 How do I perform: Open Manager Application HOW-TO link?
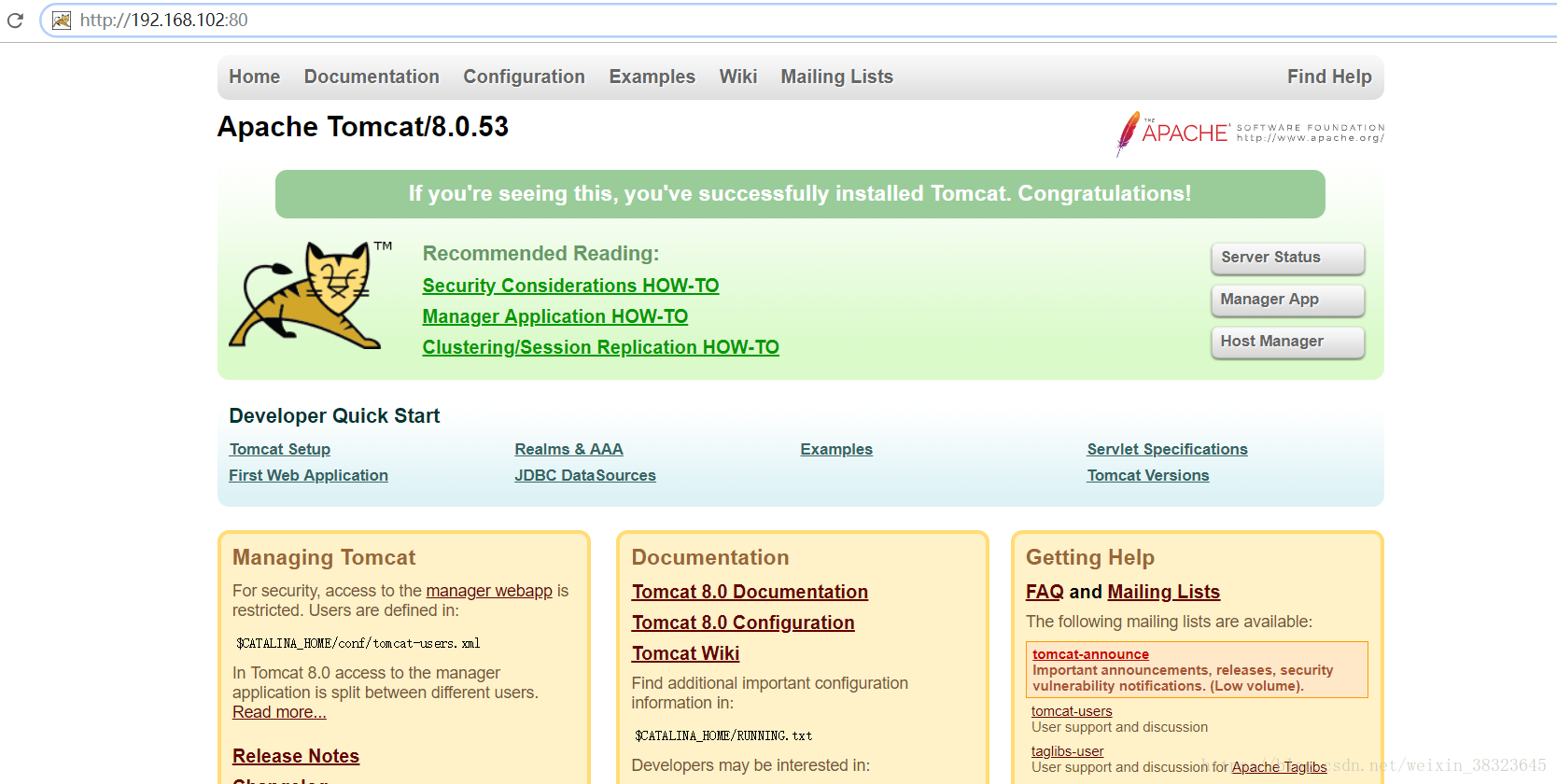(x=555, y=316)
